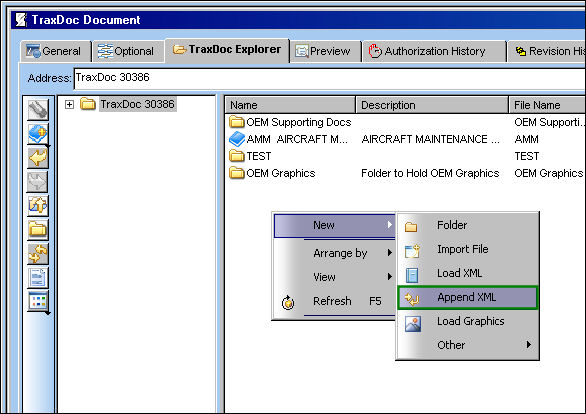Choose Refresh F5 from context menu
The width and height of the screenshot is (586, 414).
coord(334,301)
